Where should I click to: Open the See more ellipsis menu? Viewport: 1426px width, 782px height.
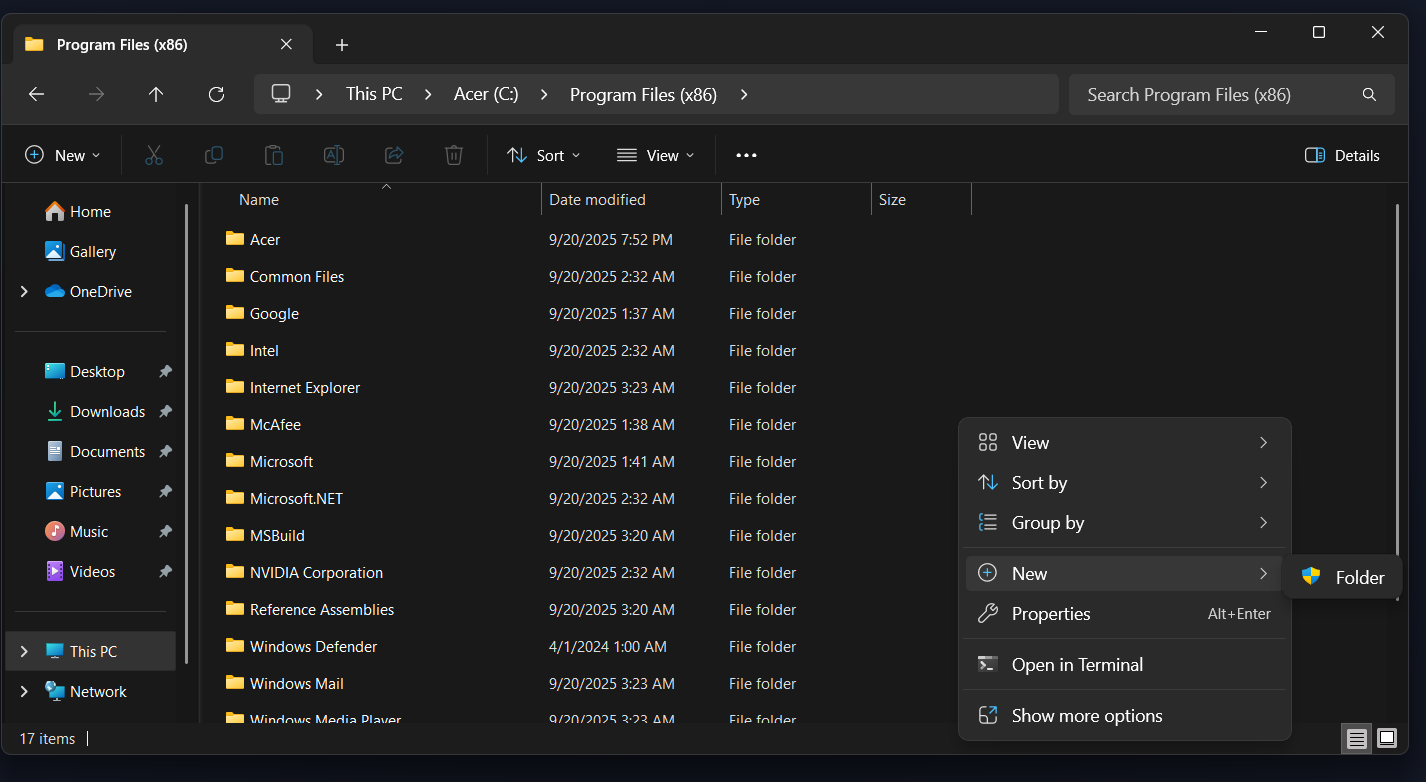(746, 155)
